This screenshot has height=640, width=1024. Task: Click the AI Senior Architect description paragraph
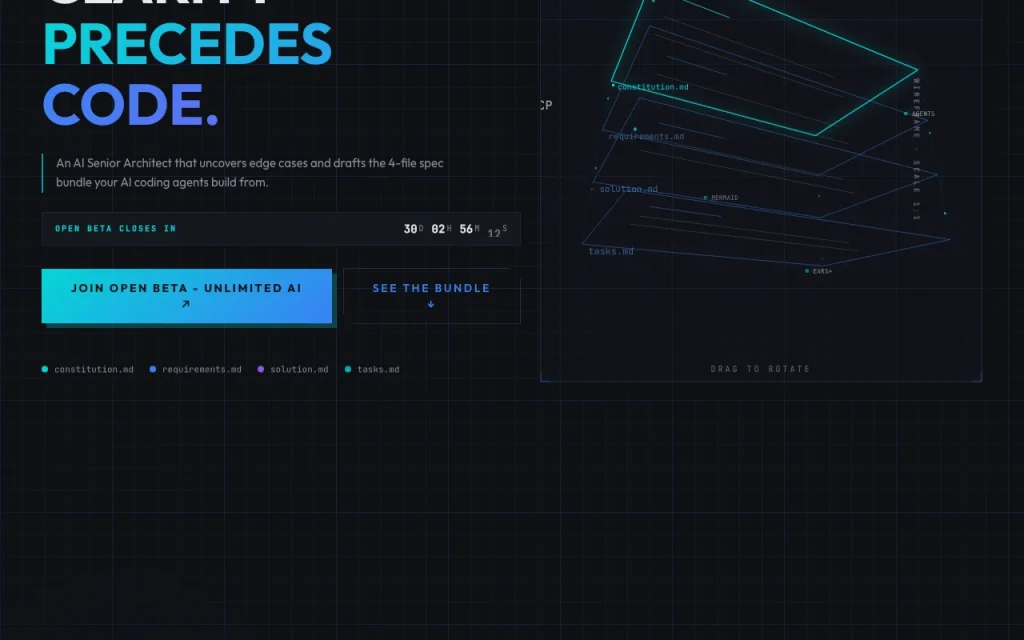pyautogui.click(x=249, y=172)
